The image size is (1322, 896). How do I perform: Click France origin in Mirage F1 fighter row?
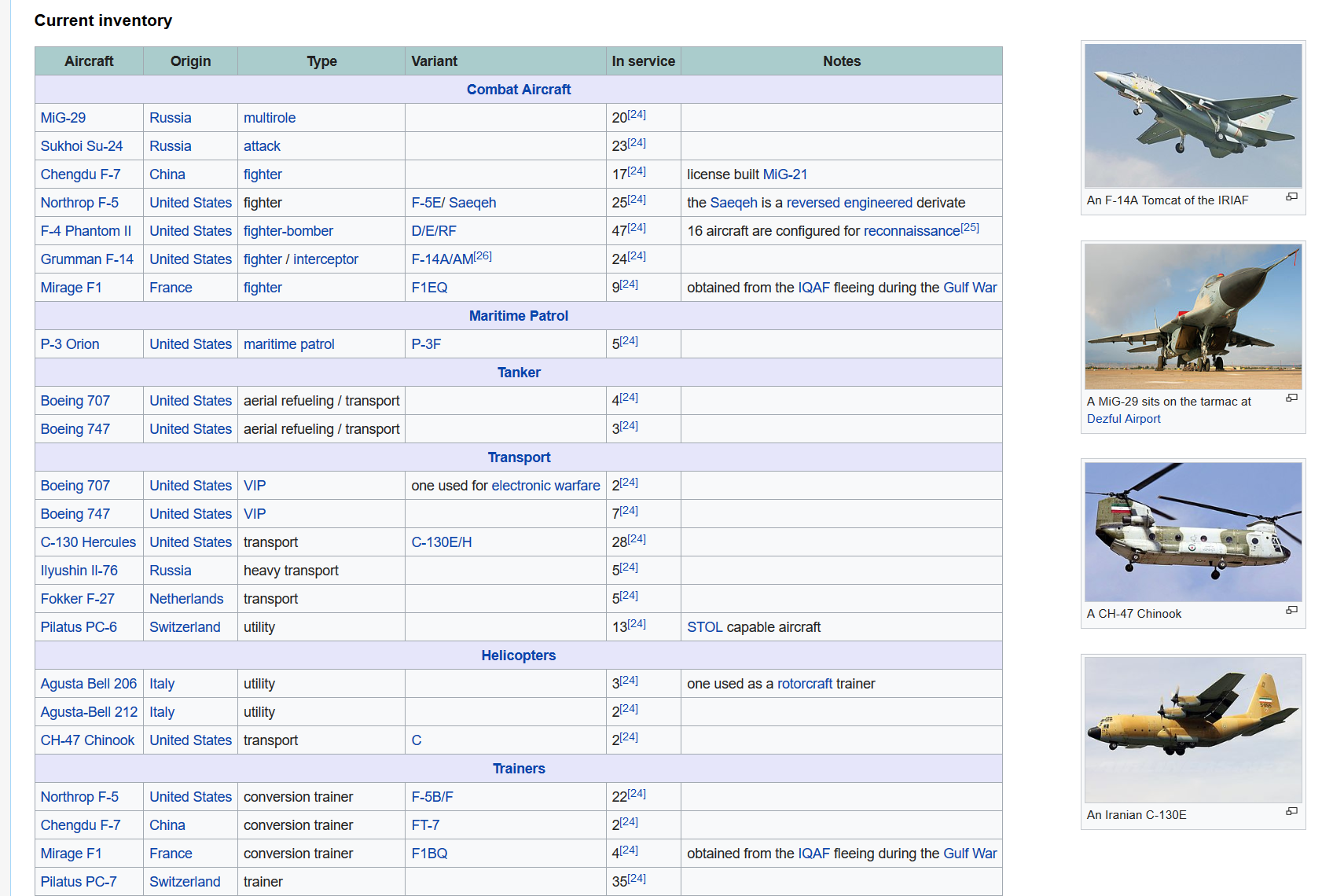(x=171, y=288)
